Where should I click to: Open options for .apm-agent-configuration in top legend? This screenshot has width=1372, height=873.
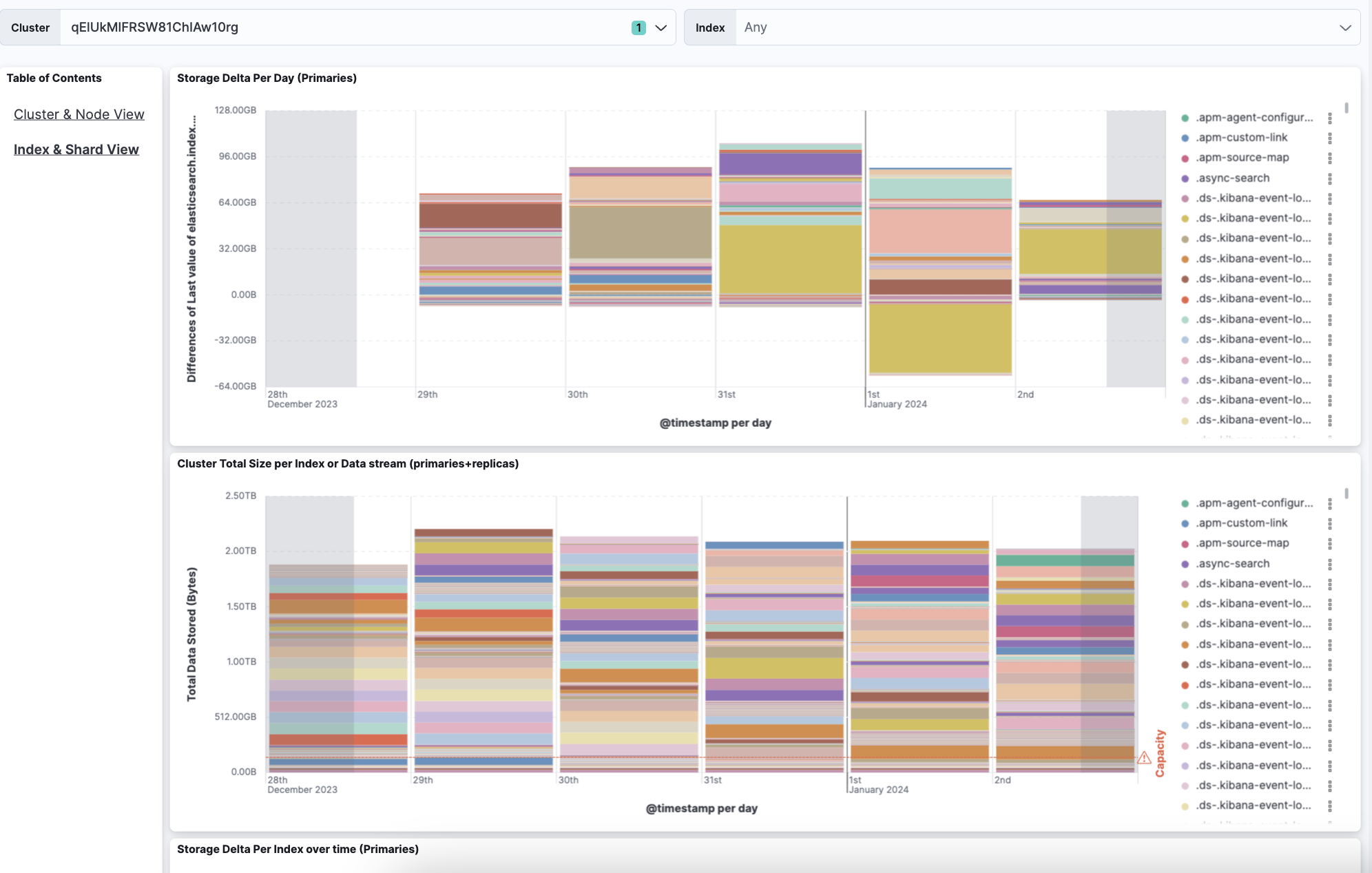1329,118
